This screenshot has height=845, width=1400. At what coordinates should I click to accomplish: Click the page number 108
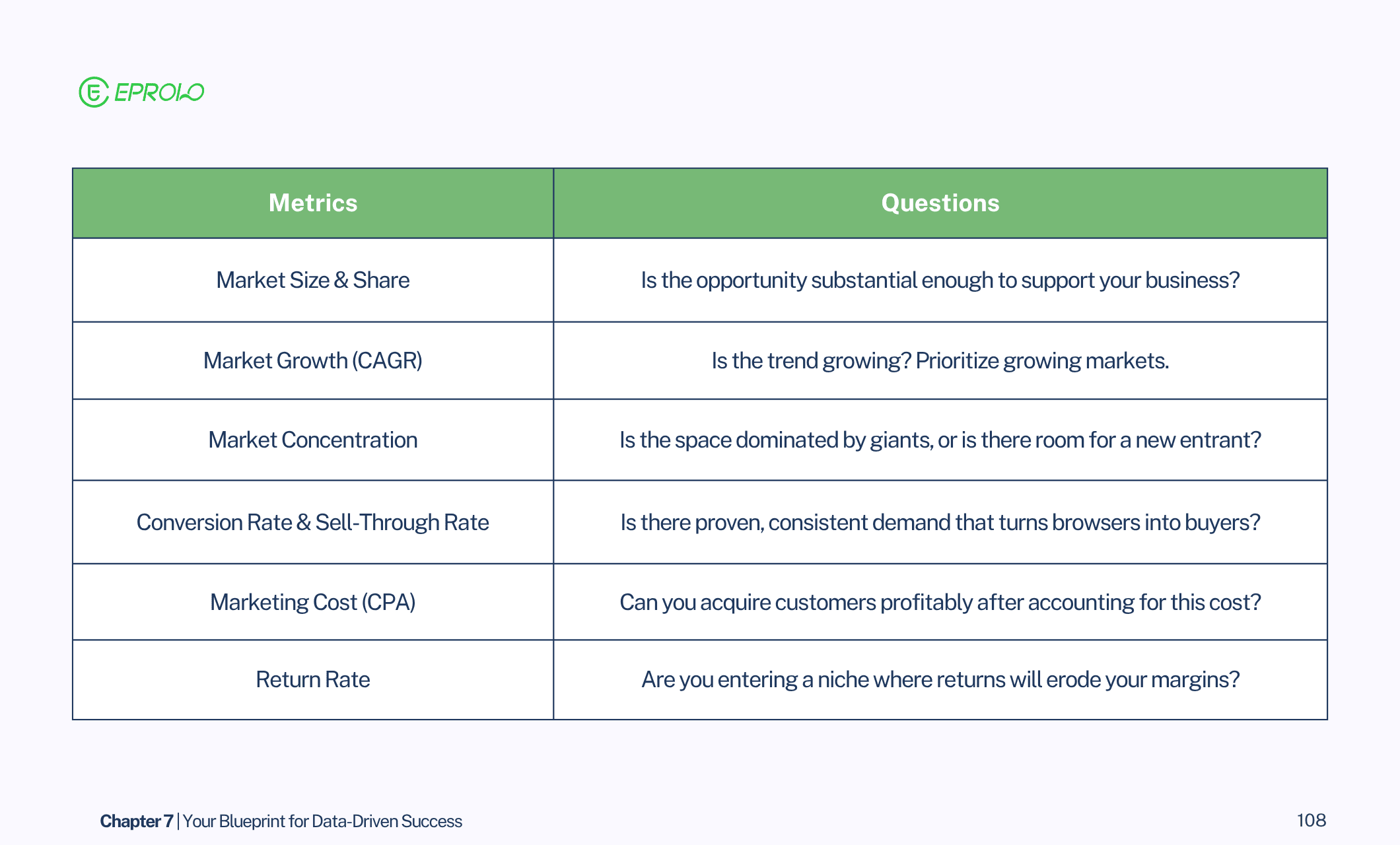pyautogui.click(x=1311, y=821)
